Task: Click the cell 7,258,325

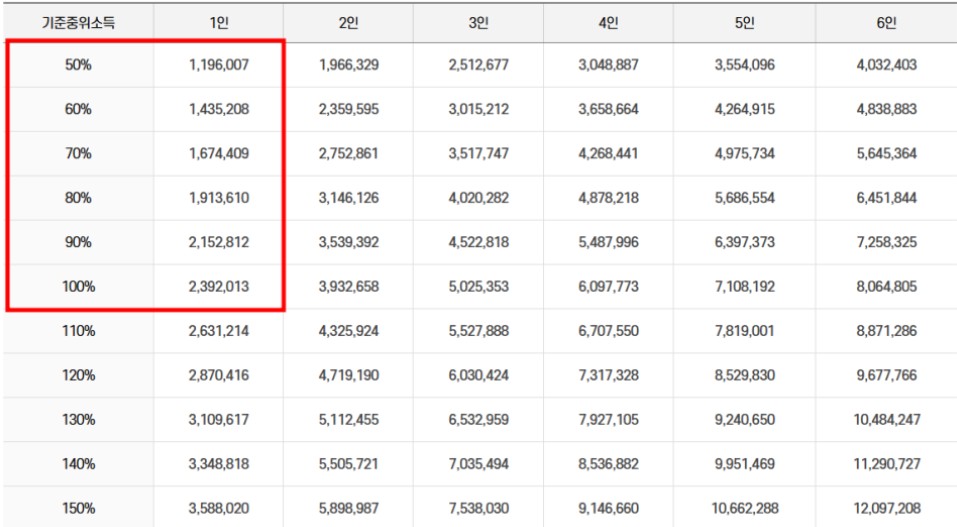Action: (x=886, y=242)
